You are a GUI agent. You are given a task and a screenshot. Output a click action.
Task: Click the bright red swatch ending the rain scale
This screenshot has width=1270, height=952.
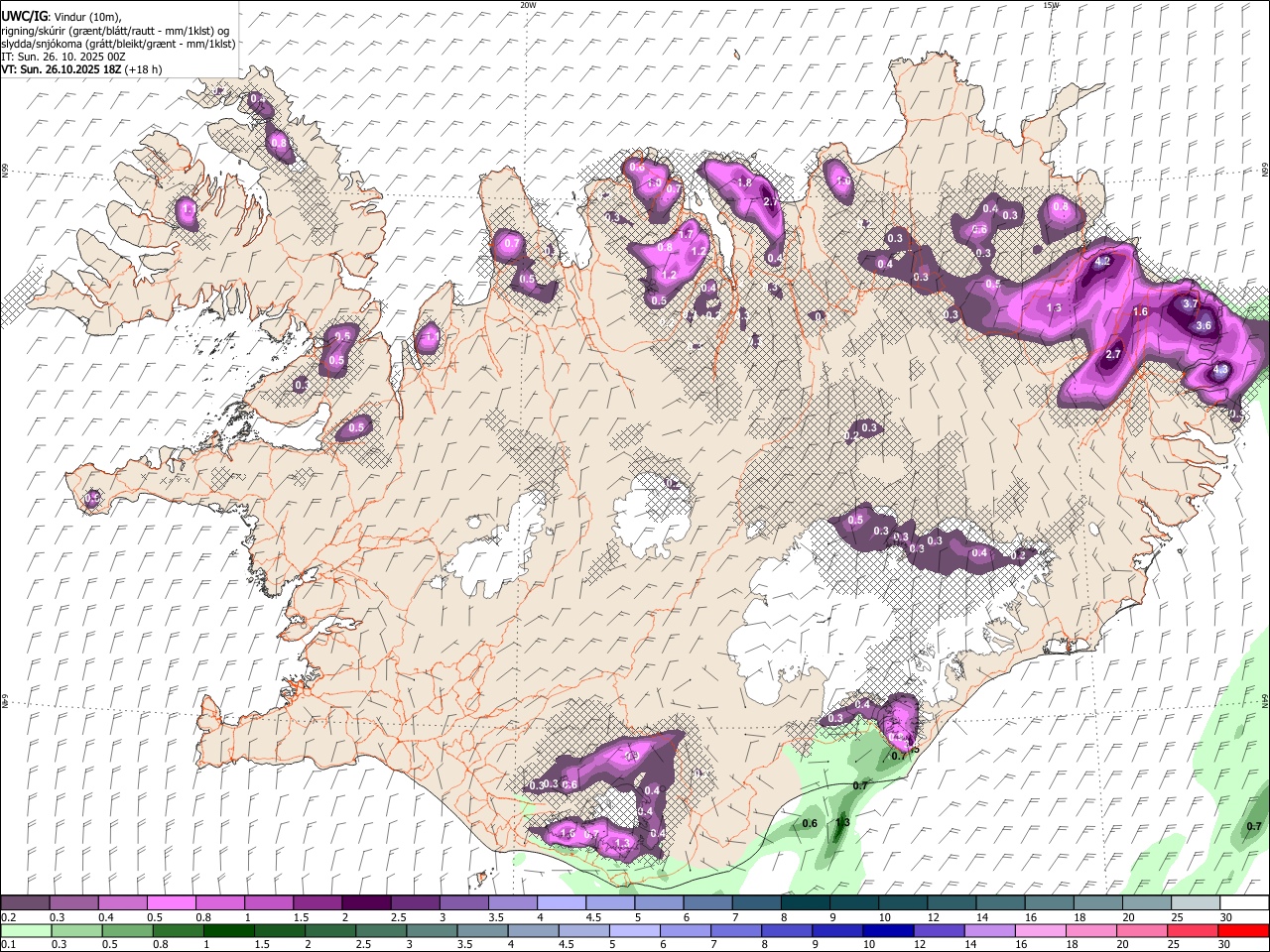click(x=1243, y=930)
